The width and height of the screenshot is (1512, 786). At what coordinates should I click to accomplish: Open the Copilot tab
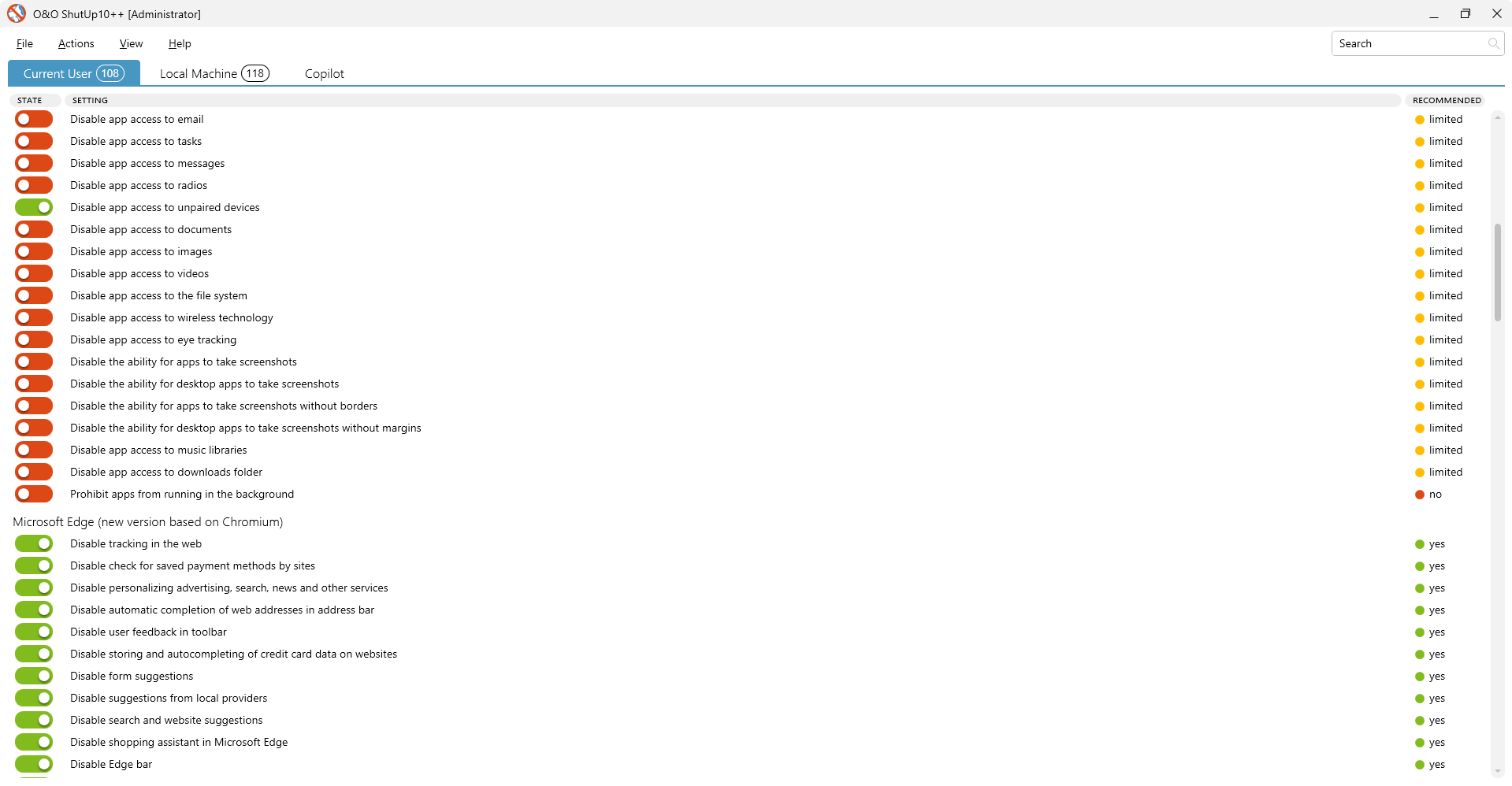[x=325, y=73]
